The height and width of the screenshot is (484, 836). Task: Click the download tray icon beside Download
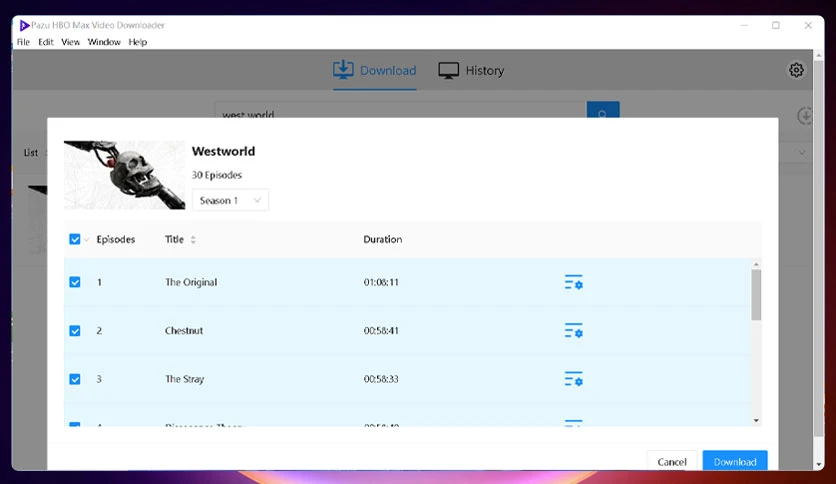pyautogui.click(x=343, y=70)
